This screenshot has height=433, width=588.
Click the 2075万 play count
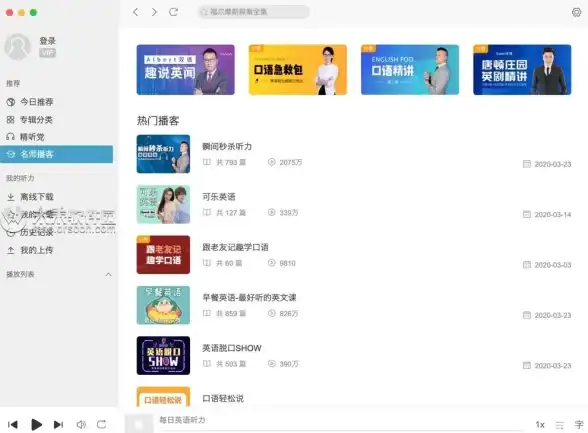pyautogui.click(x=291, y=162)
